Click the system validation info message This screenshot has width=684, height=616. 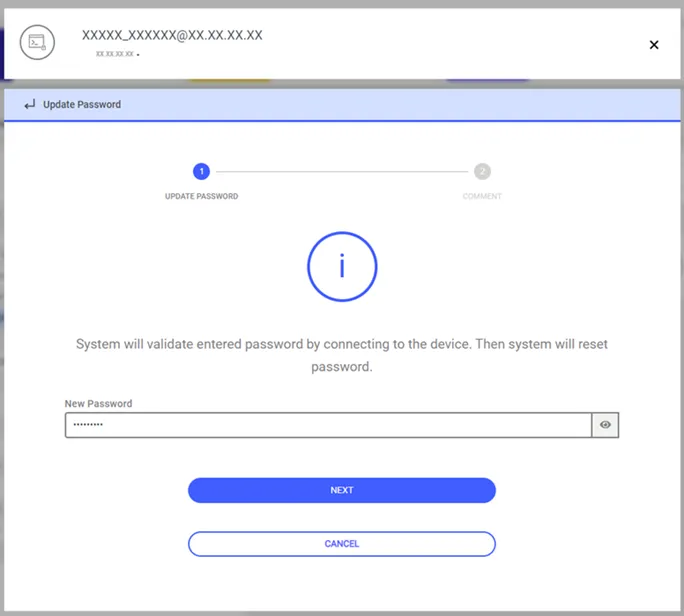point(342,355)
